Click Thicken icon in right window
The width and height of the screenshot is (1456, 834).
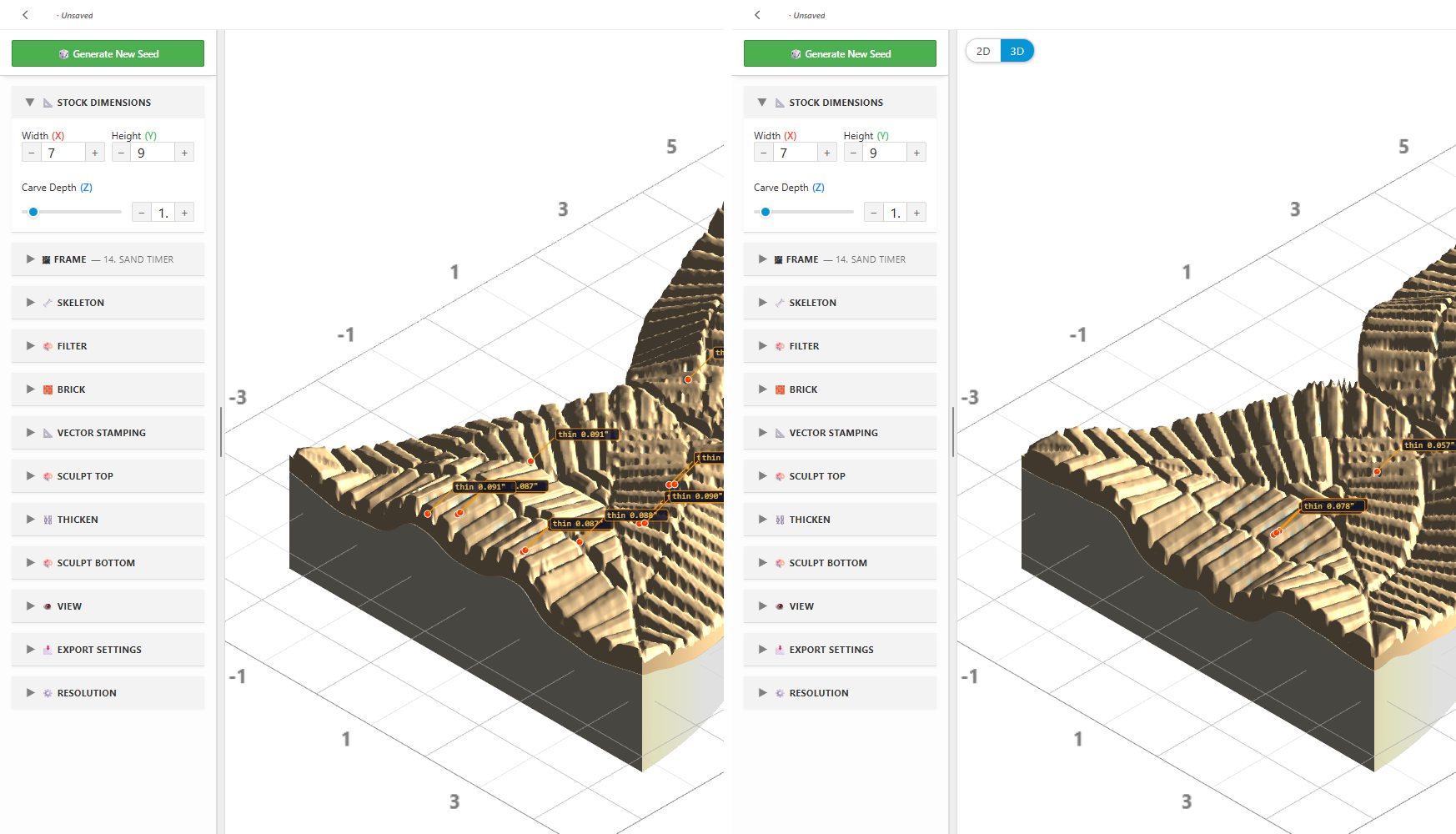coord(780,520)
